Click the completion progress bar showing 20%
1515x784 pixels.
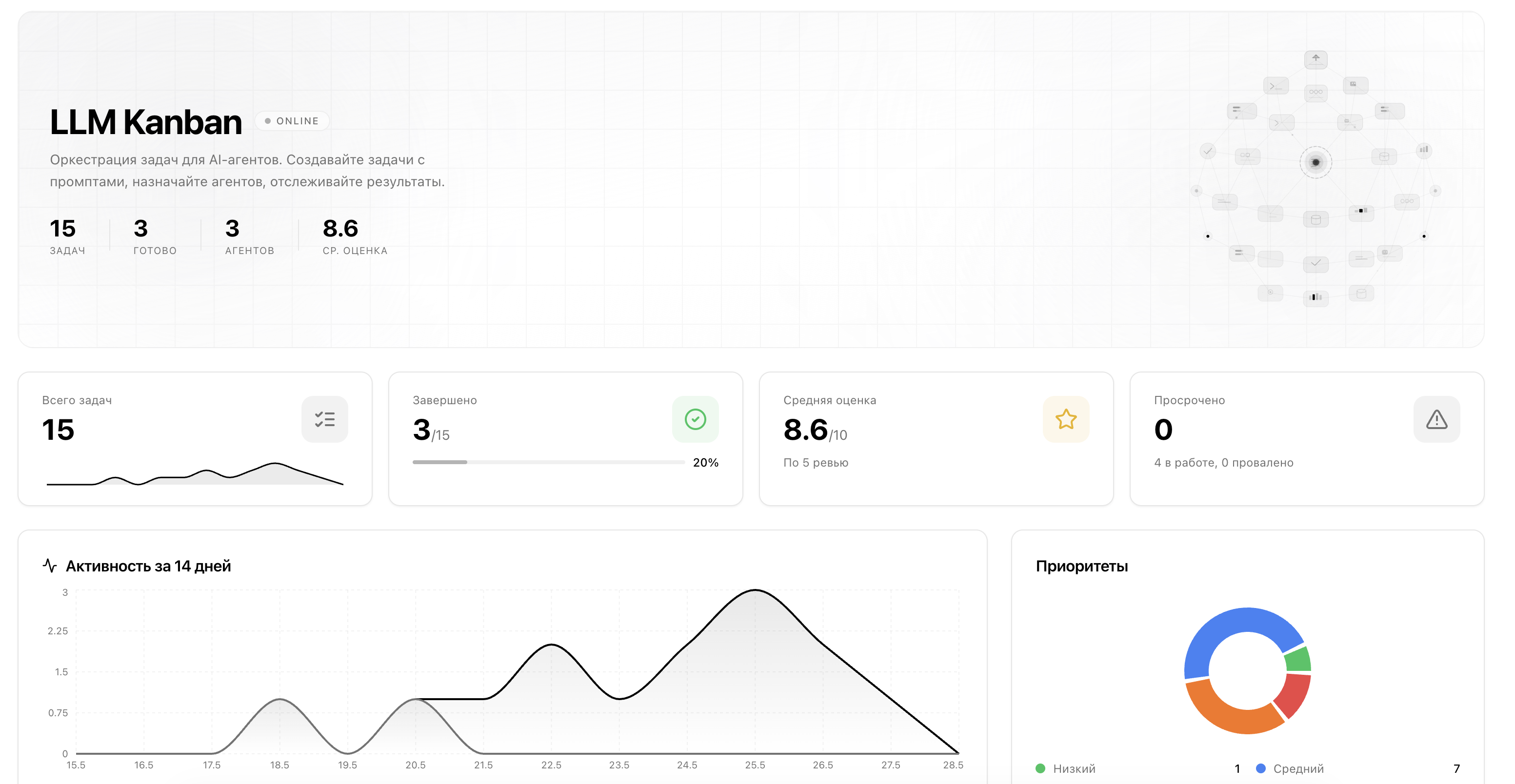[549, 462]
